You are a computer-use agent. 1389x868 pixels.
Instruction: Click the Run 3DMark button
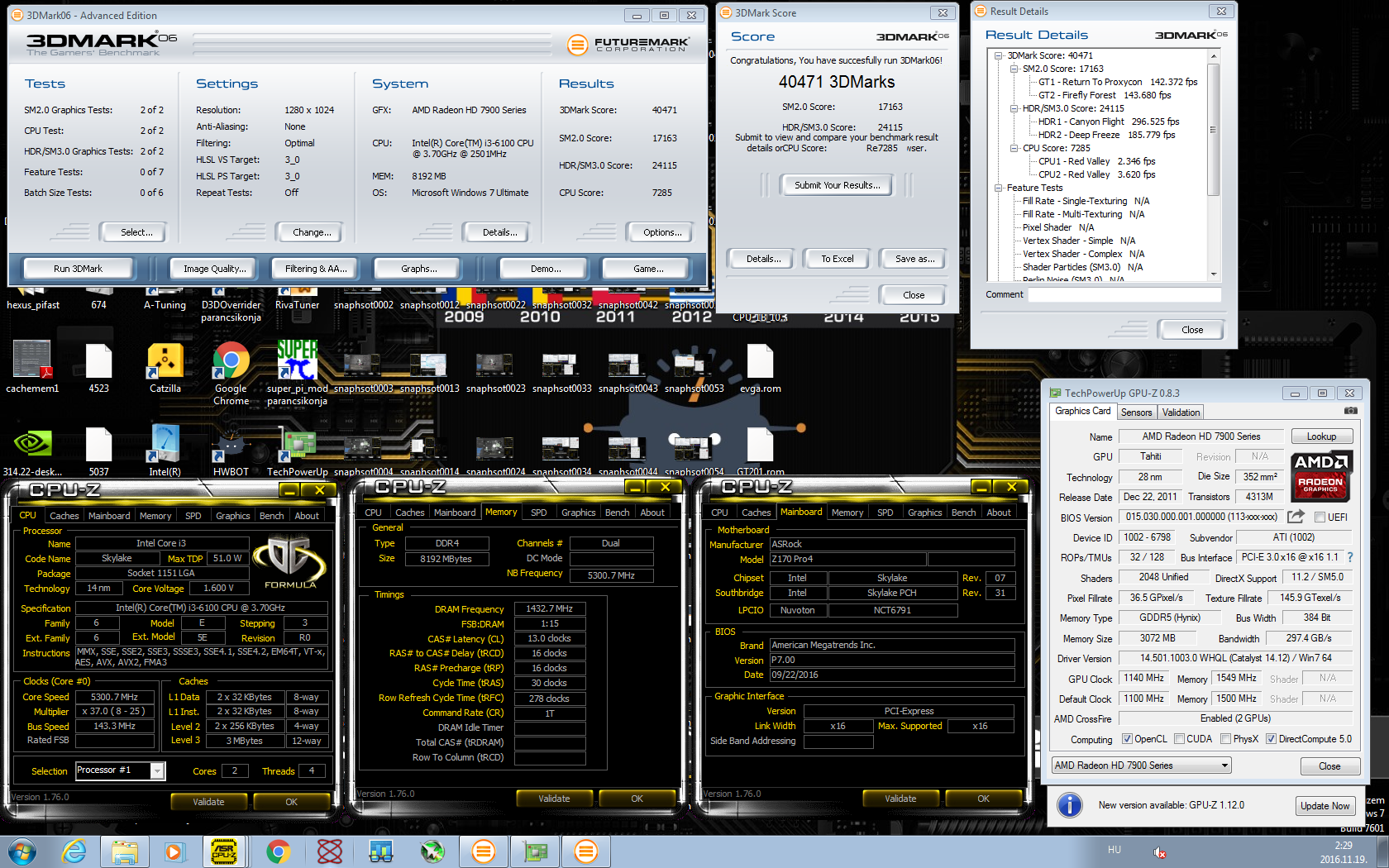click(78, 269)
